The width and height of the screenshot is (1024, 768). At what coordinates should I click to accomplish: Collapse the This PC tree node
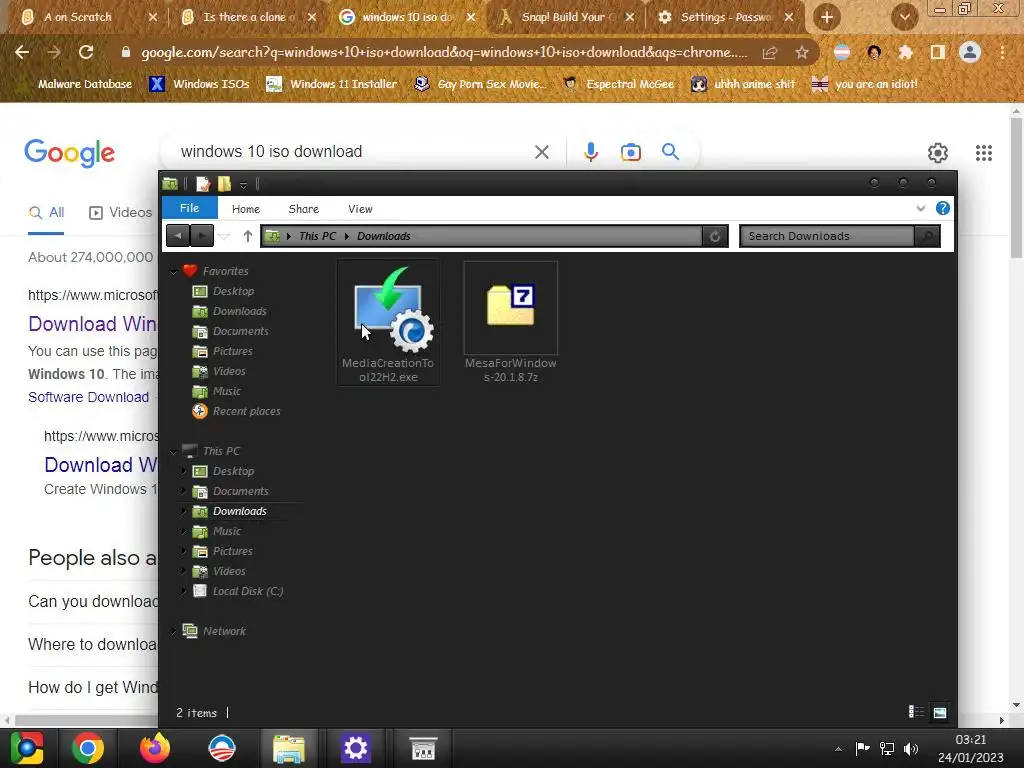[174, 451]
